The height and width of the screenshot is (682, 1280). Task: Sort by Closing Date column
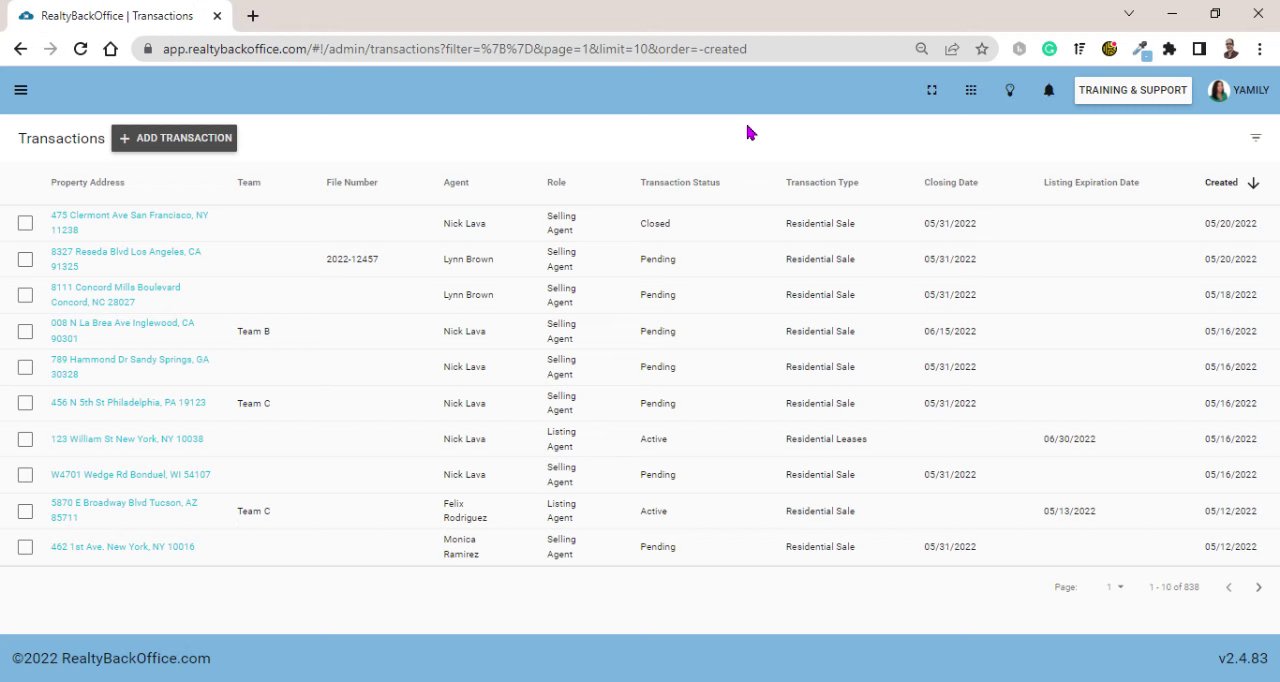951,183
